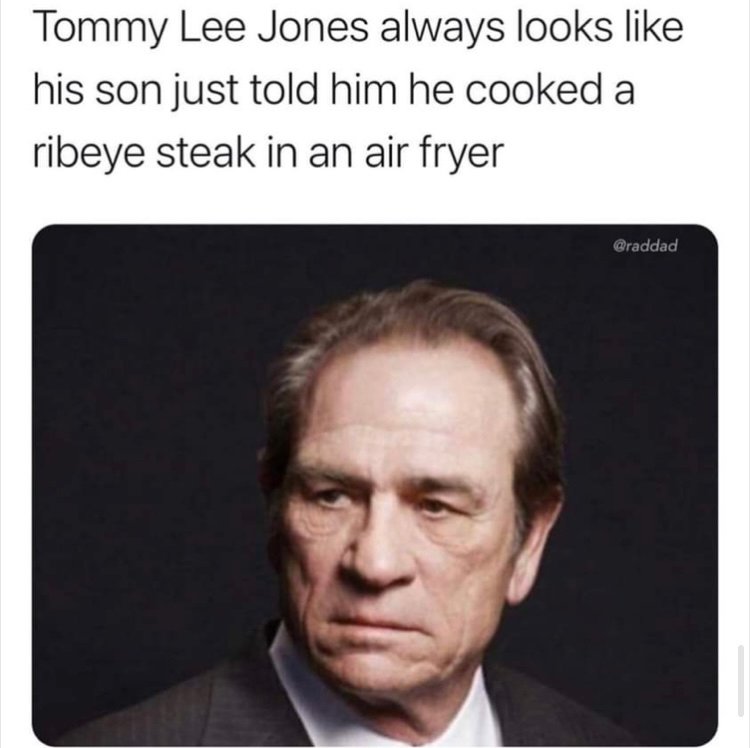Click the word "Jones" in the caption
The image size is (750, 748).
click(x=314, y=26)
